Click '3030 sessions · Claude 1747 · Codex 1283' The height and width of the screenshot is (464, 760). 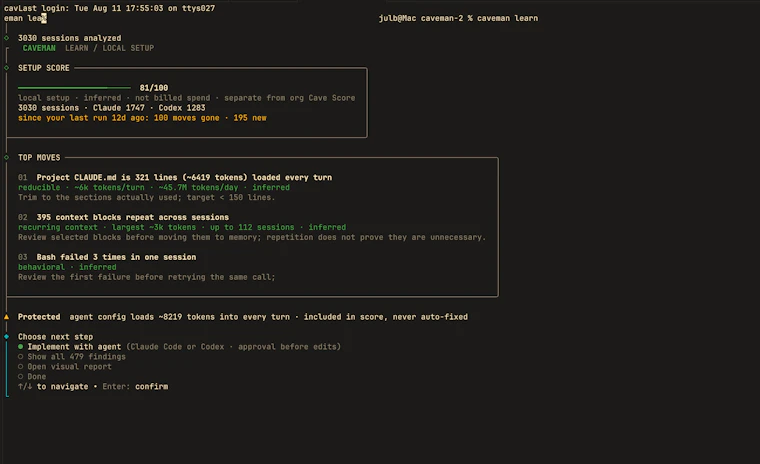tap(111, 108)
